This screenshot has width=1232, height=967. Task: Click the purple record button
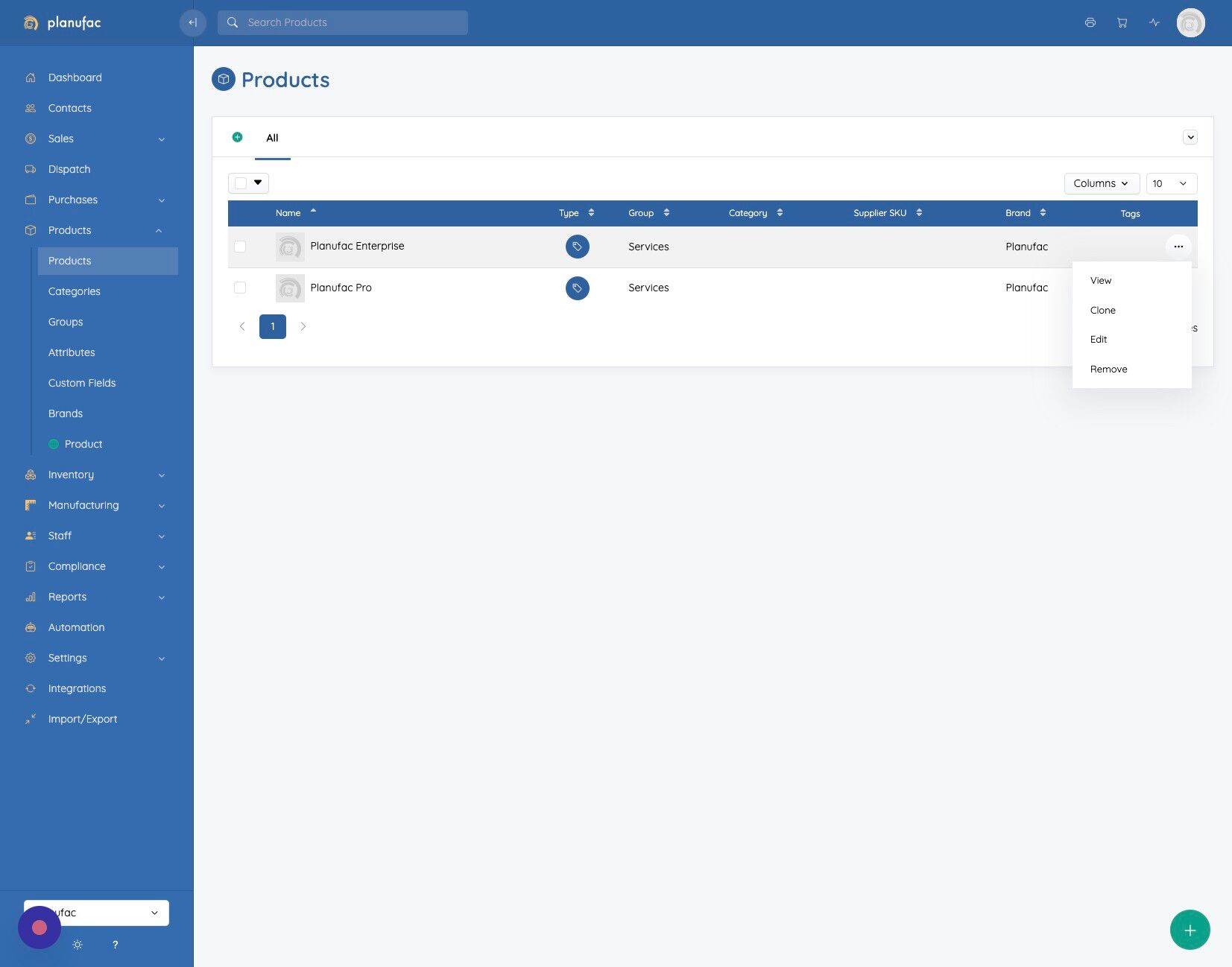tap(40, 928)
